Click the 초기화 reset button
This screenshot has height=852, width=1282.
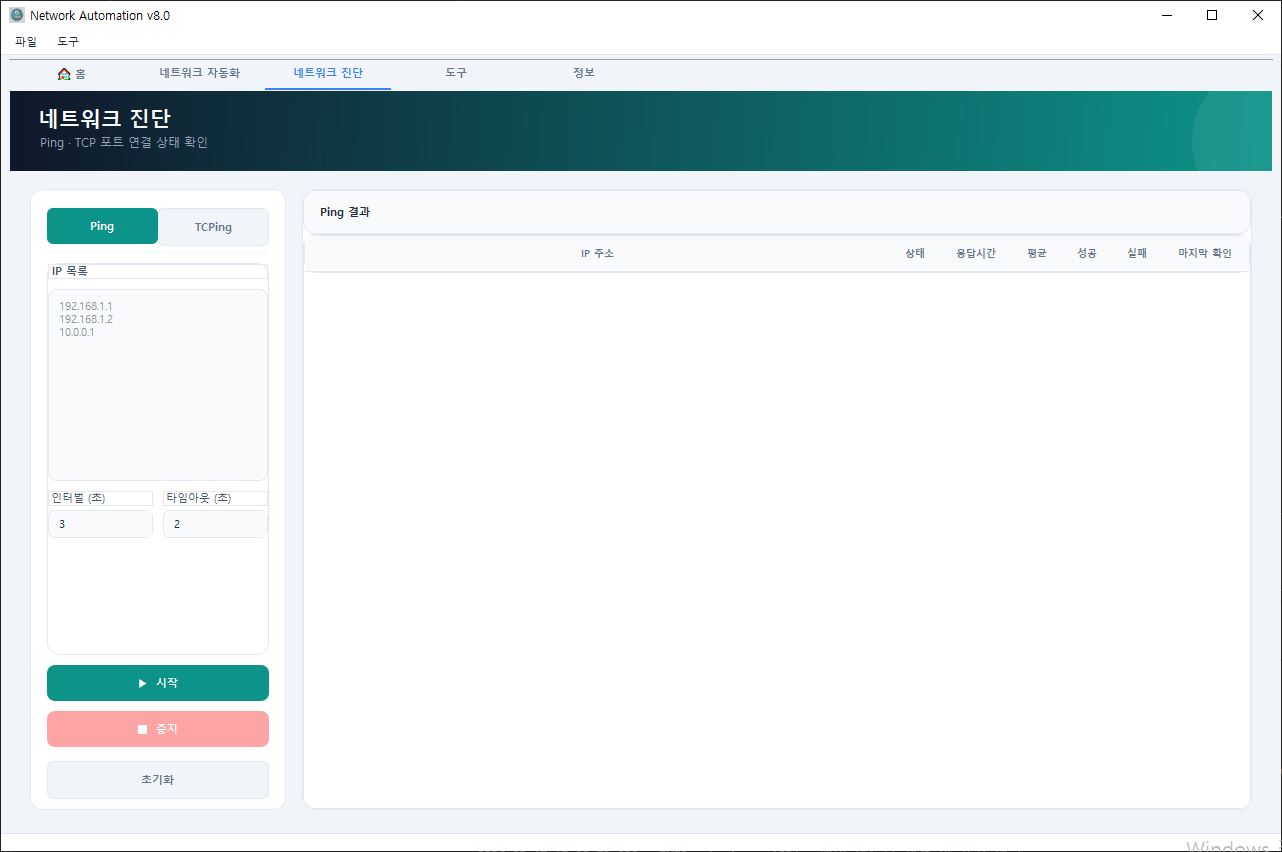(158, 780)
